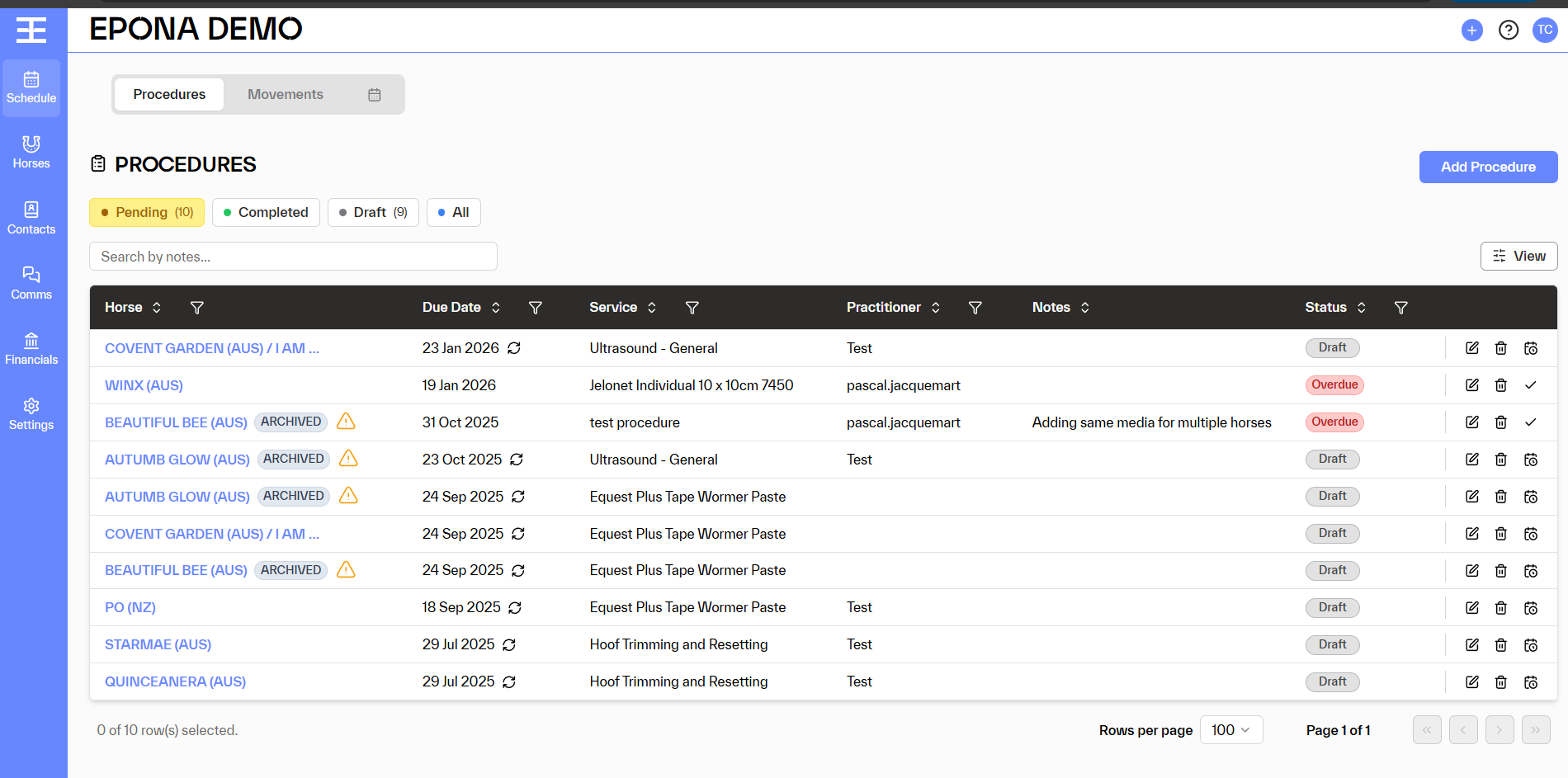
Task: Open the calendar view icon beside Movements
Action: (x=374, y=95)
